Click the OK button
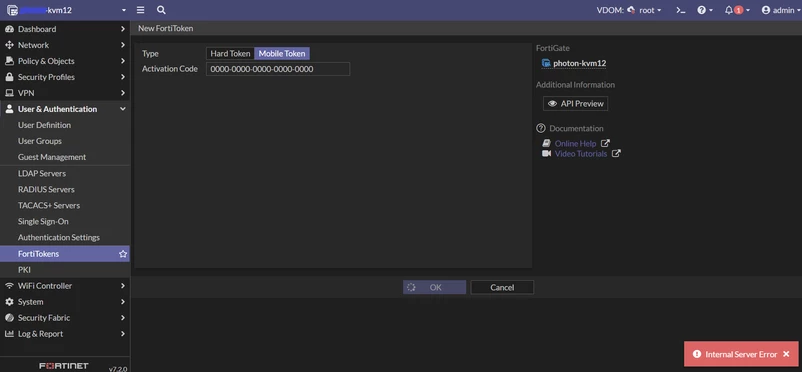 click(434, 288)
